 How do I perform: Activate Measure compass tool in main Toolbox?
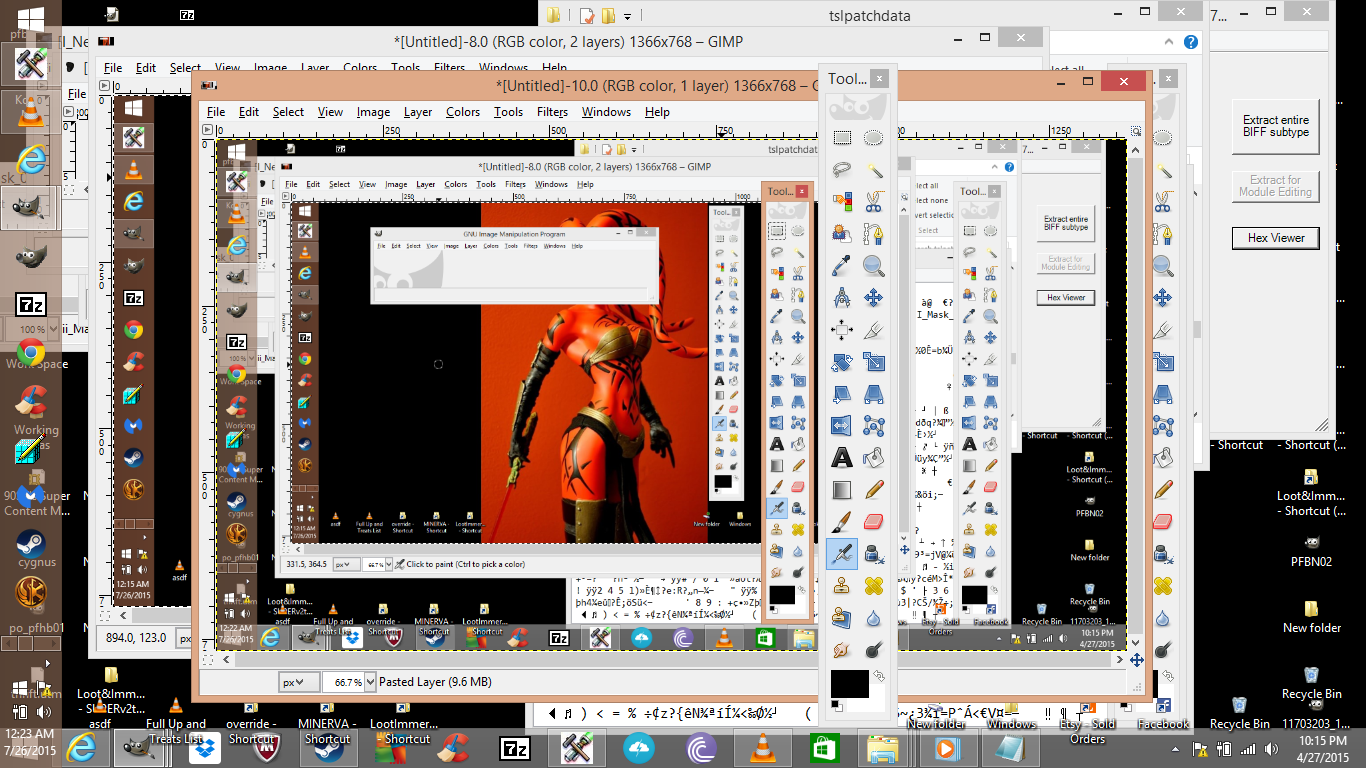point(842,298)
